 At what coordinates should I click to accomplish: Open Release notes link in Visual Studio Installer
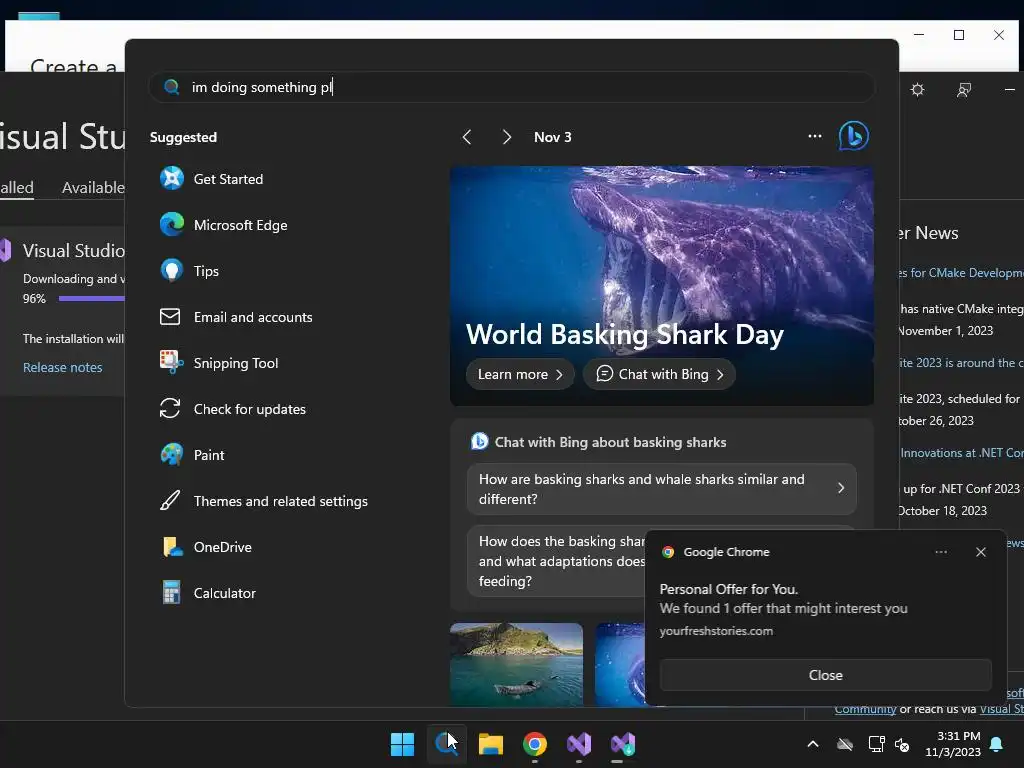tap(63, 367)
